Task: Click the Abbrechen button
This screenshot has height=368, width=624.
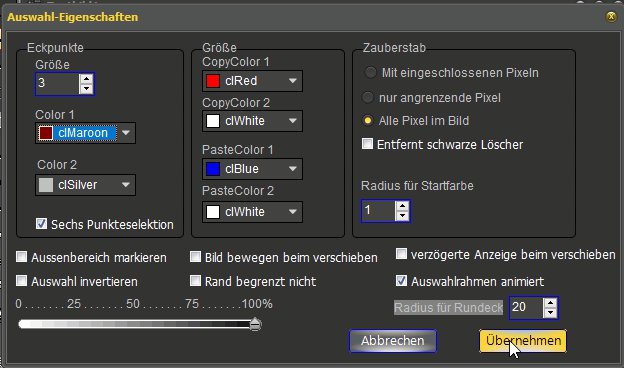Action: tap(393, 341)
